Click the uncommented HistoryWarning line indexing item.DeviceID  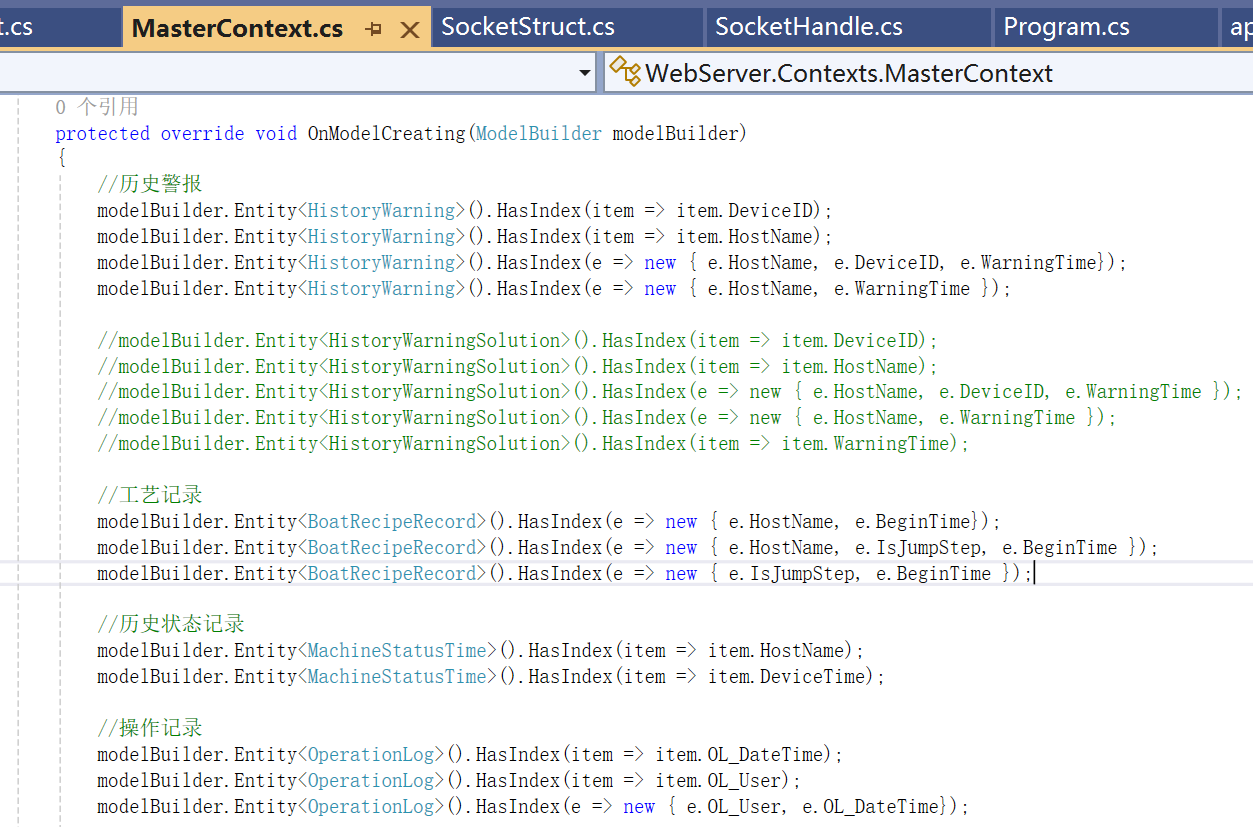coord(465,210)
